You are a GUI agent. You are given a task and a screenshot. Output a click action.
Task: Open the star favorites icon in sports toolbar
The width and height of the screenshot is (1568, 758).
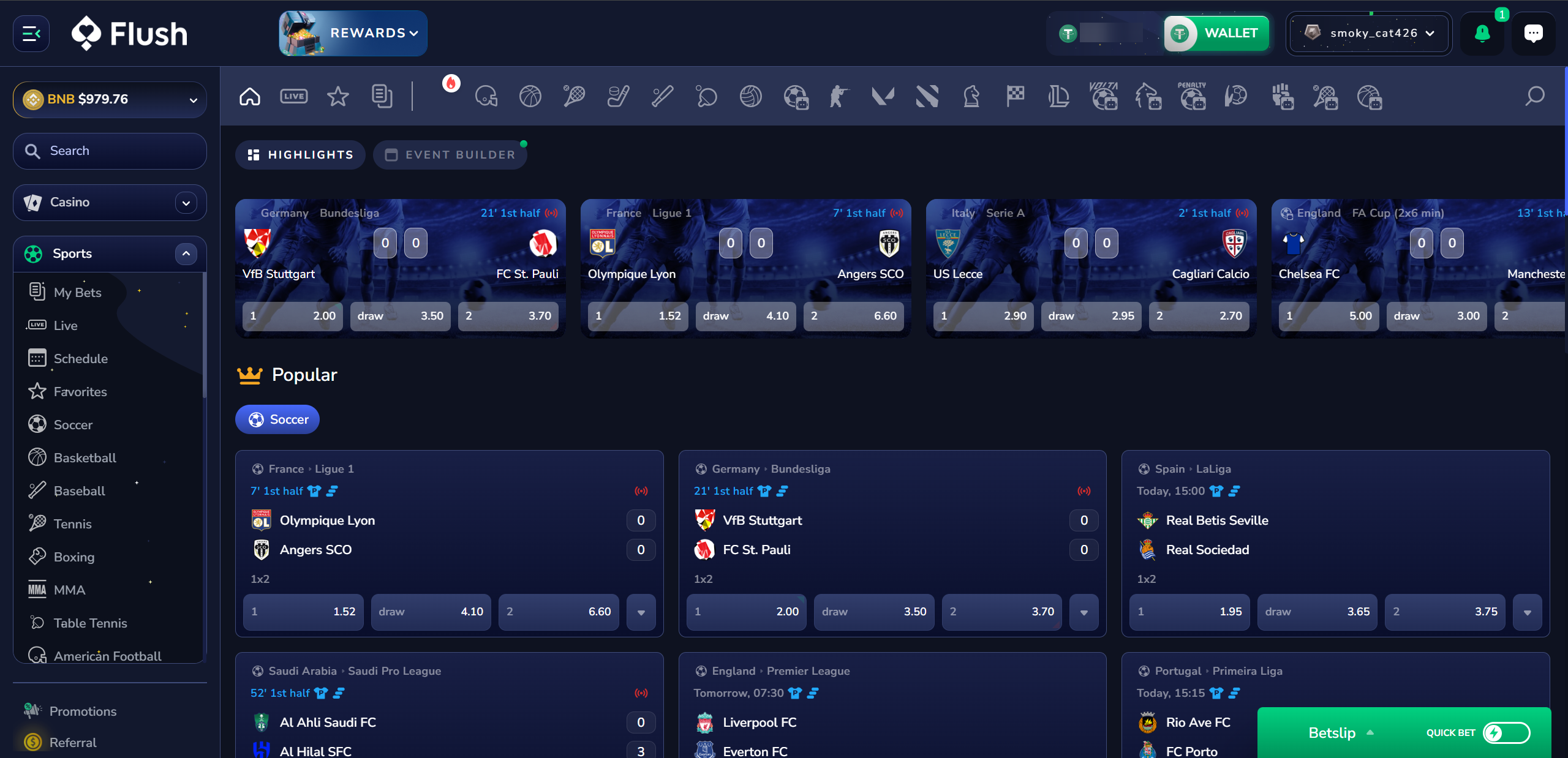[338, 96]
